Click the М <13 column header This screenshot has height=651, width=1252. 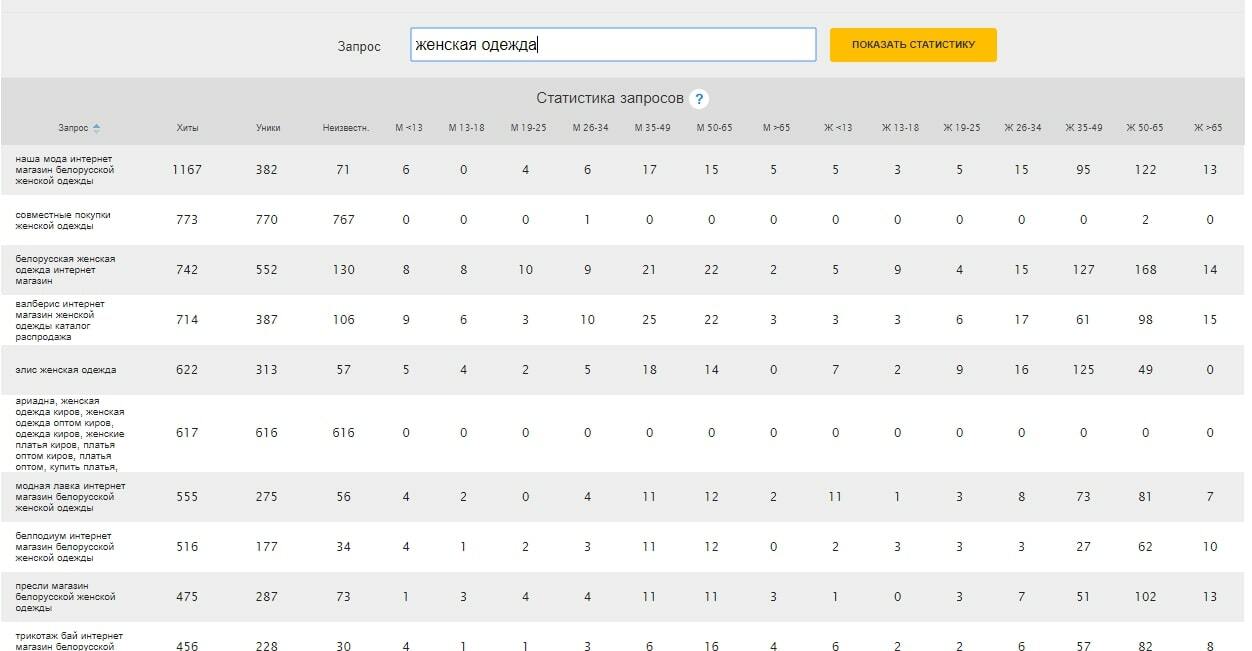(x=409, y=128)
